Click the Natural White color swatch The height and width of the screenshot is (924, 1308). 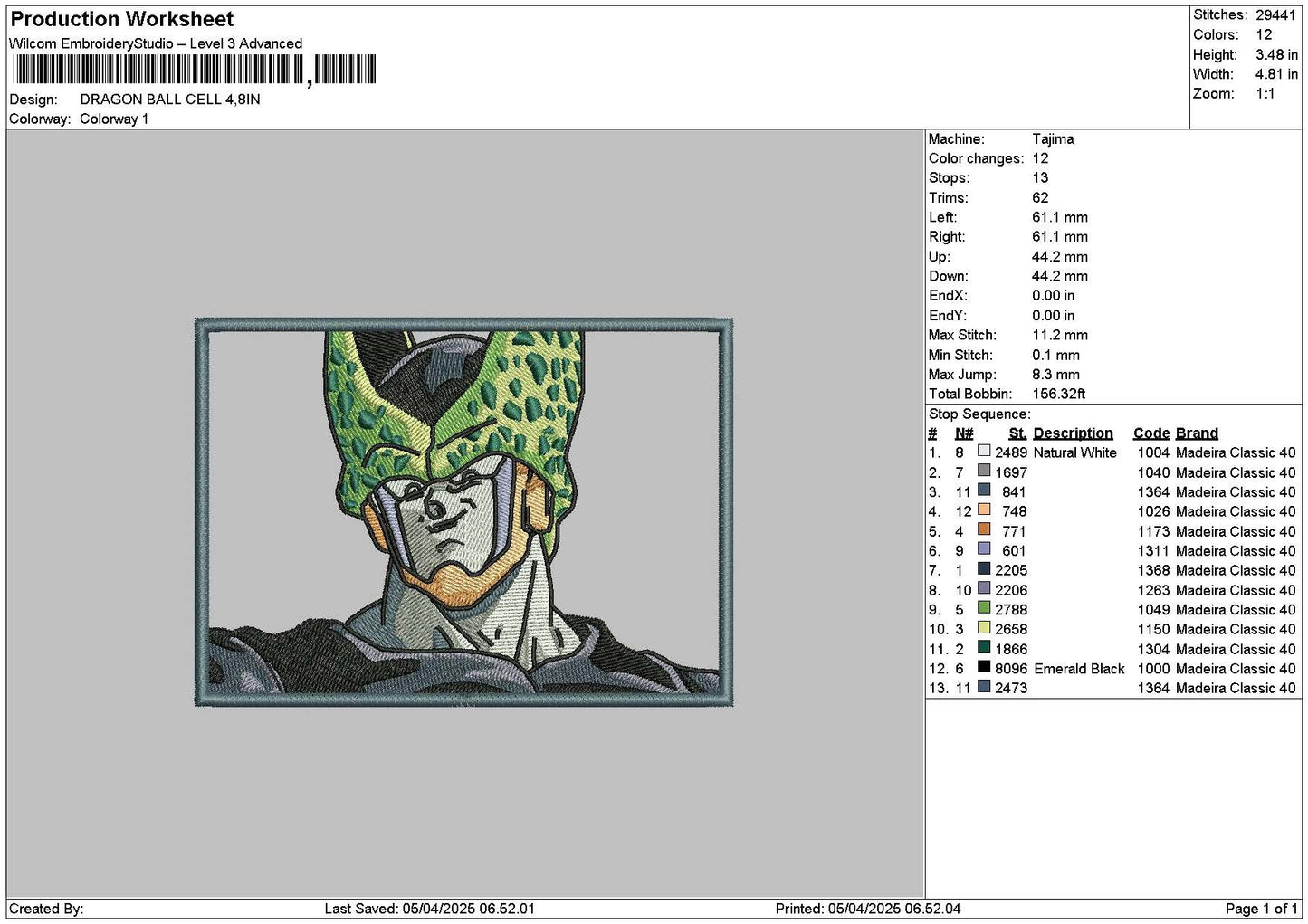pyautogui.click(x=984, y=451)
